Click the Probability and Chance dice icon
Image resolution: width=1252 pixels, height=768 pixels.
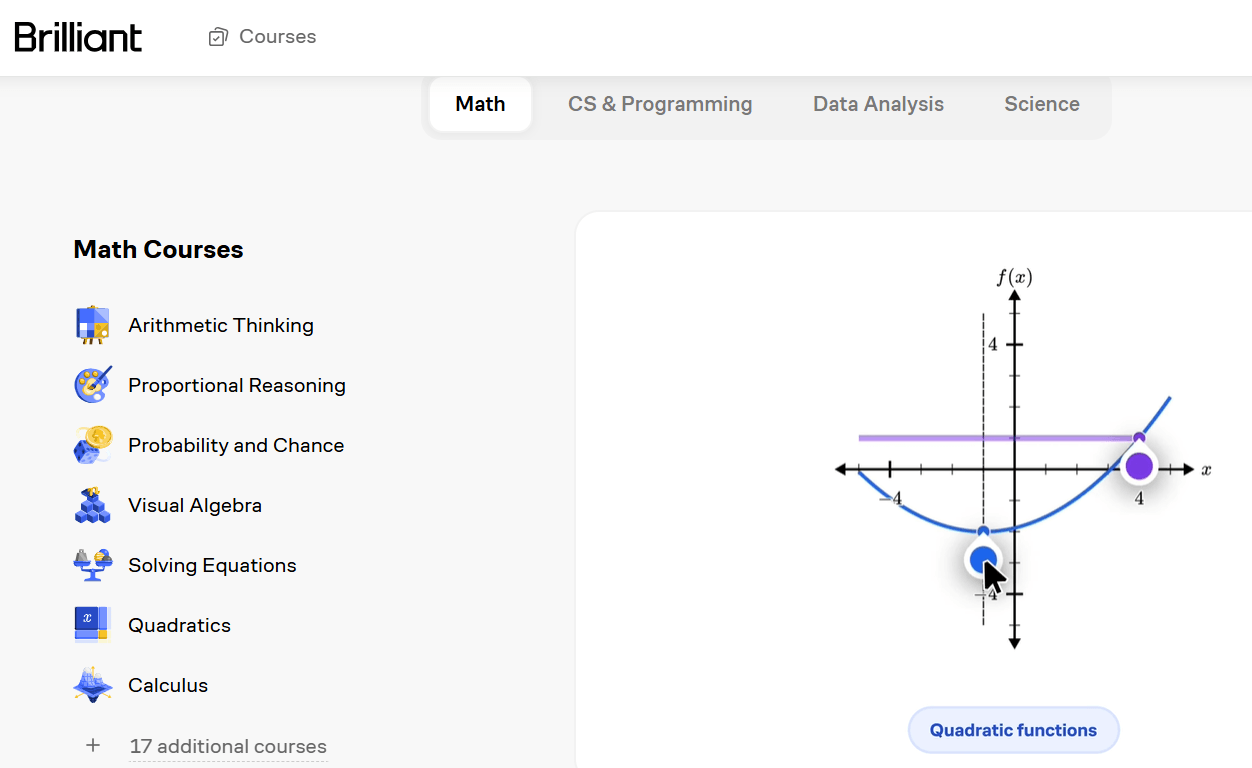[93, 445]
